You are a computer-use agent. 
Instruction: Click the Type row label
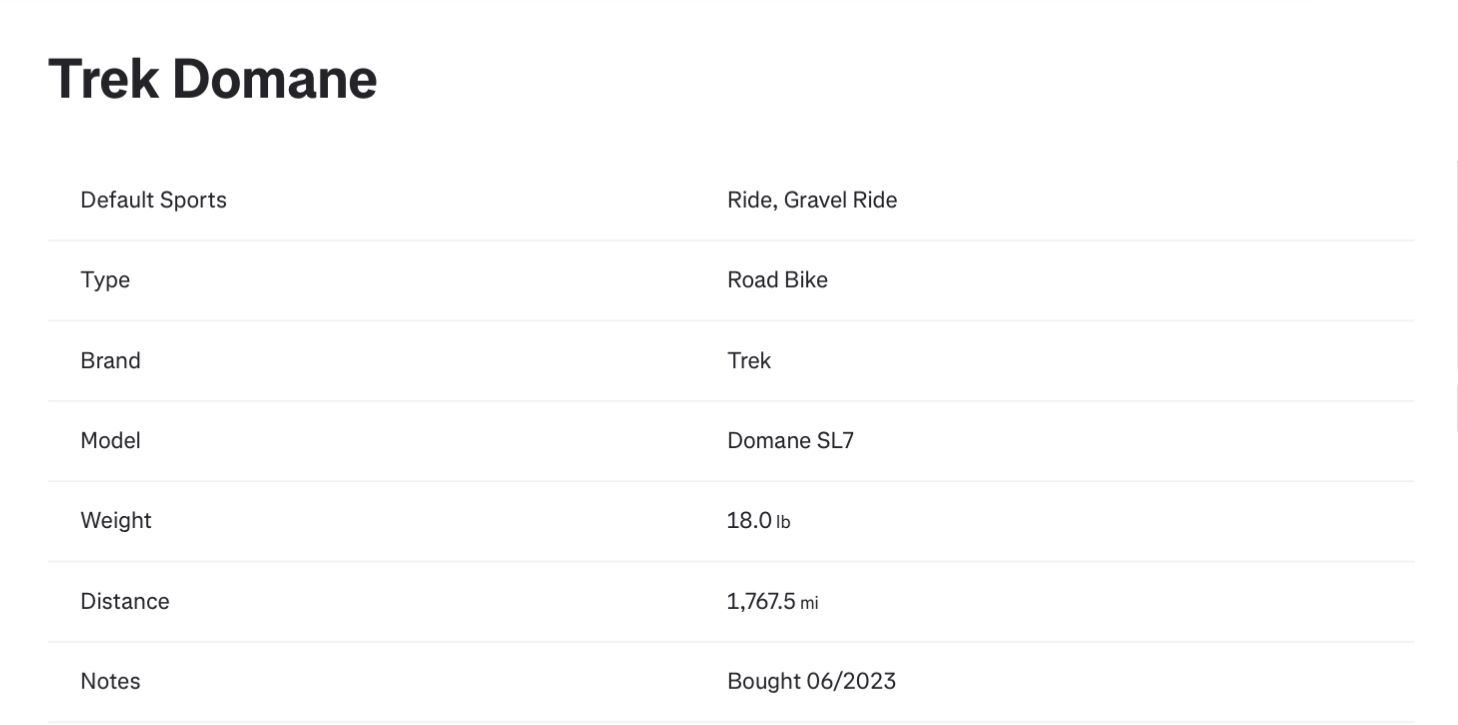(105, 280)
